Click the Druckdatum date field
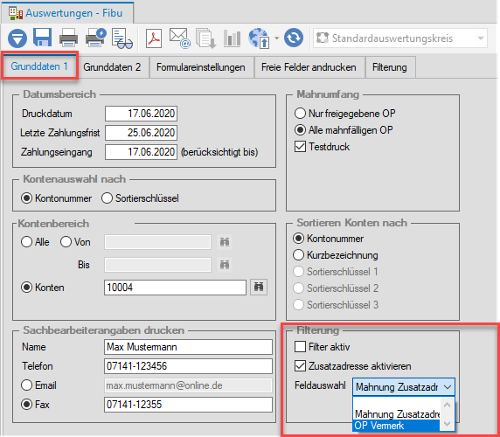The image size is (500, 437). (141, 113)
